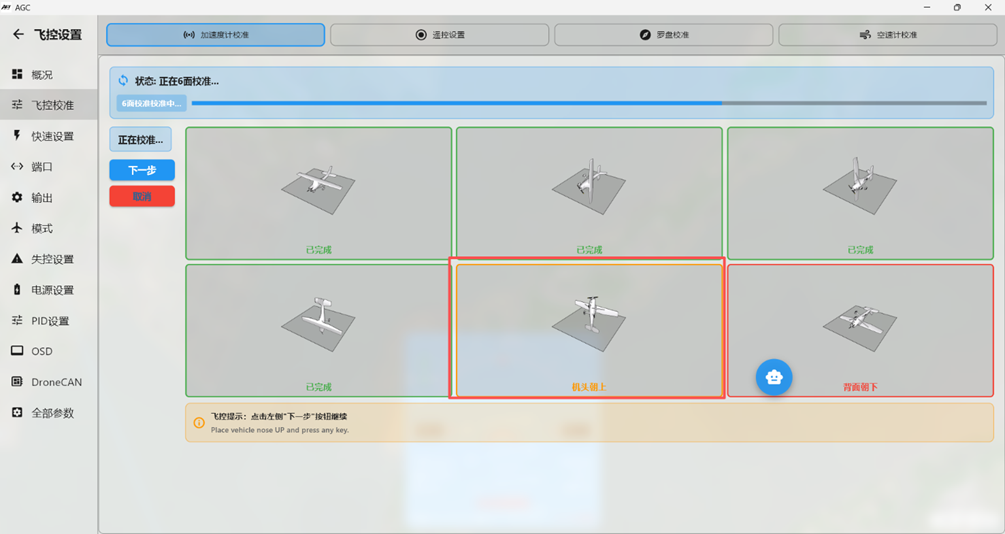Screen dimensions: 1005x534
Task: Open the OSD monitor icon entry
Action: (x=17, y=351)
